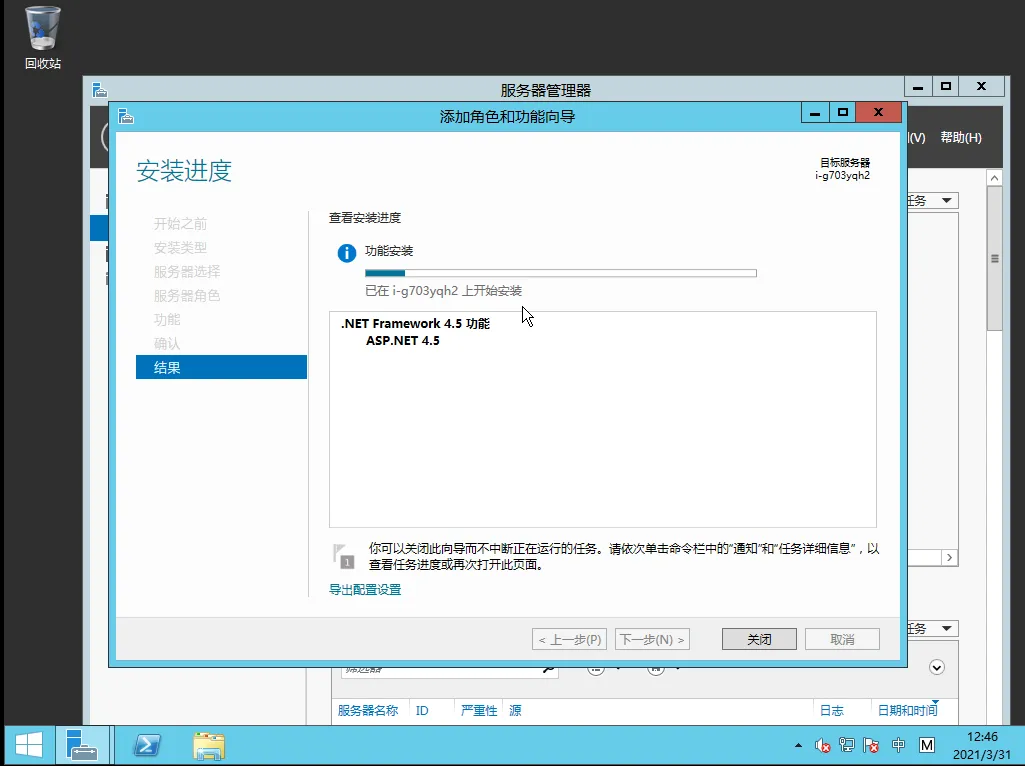Open Action Center flag tray icon
1025x766 pixels.
pyautogui.click(x=872, y=745)
